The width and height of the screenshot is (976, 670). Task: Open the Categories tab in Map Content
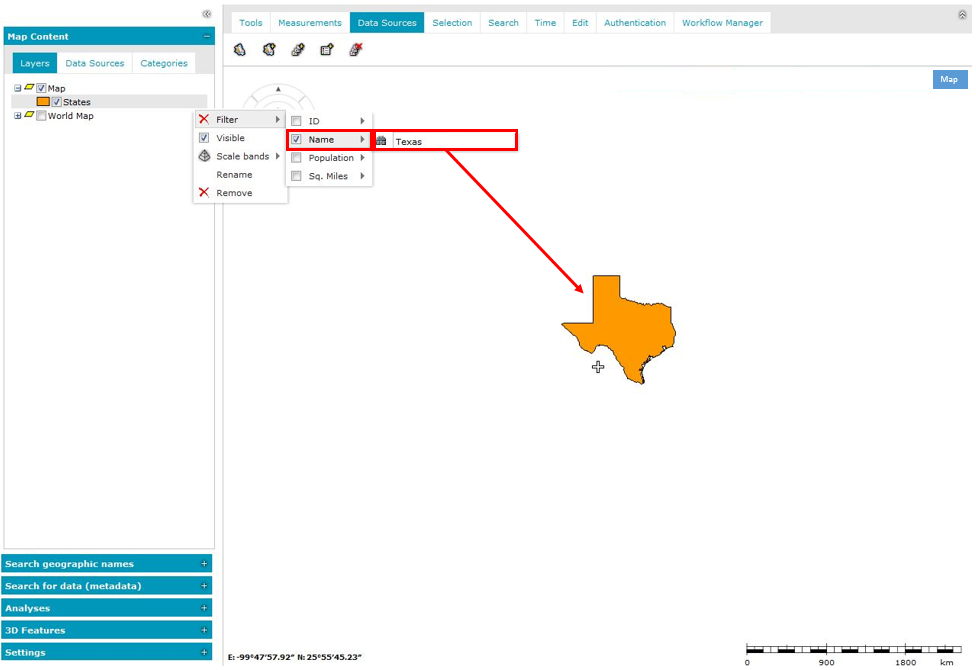tap(164, 63)
